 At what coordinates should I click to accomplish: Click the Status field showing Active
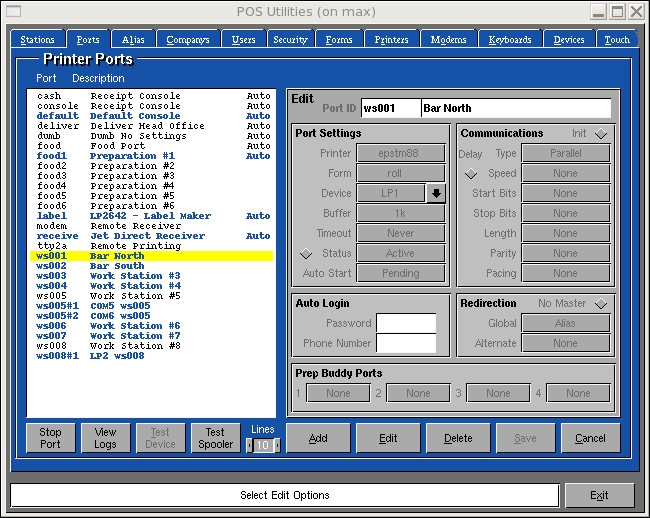point(401,253)
